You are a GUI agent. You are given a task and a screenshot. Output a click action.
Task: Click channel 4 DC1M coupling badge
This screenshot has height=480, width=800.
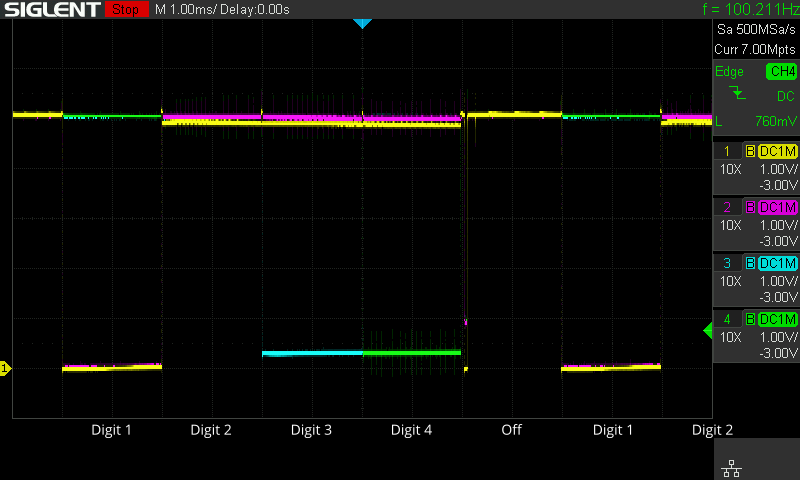[x=778, y=319]
